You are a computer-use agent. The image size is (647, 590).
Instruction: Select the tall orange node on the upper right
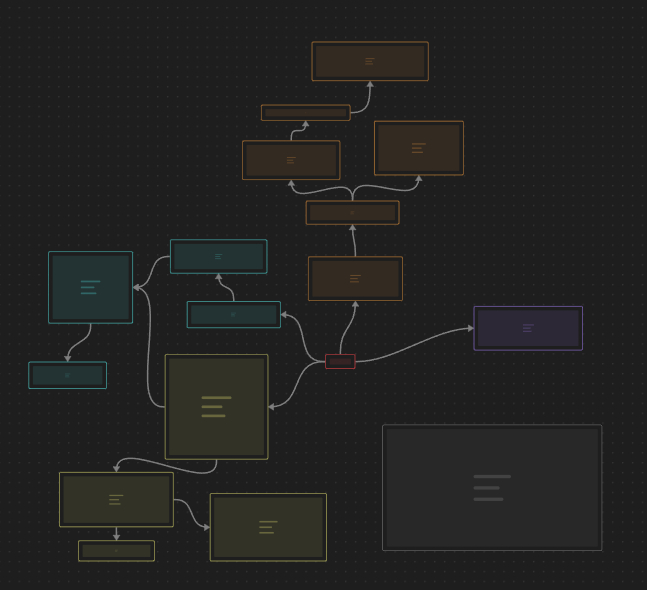tap(418, 148)
